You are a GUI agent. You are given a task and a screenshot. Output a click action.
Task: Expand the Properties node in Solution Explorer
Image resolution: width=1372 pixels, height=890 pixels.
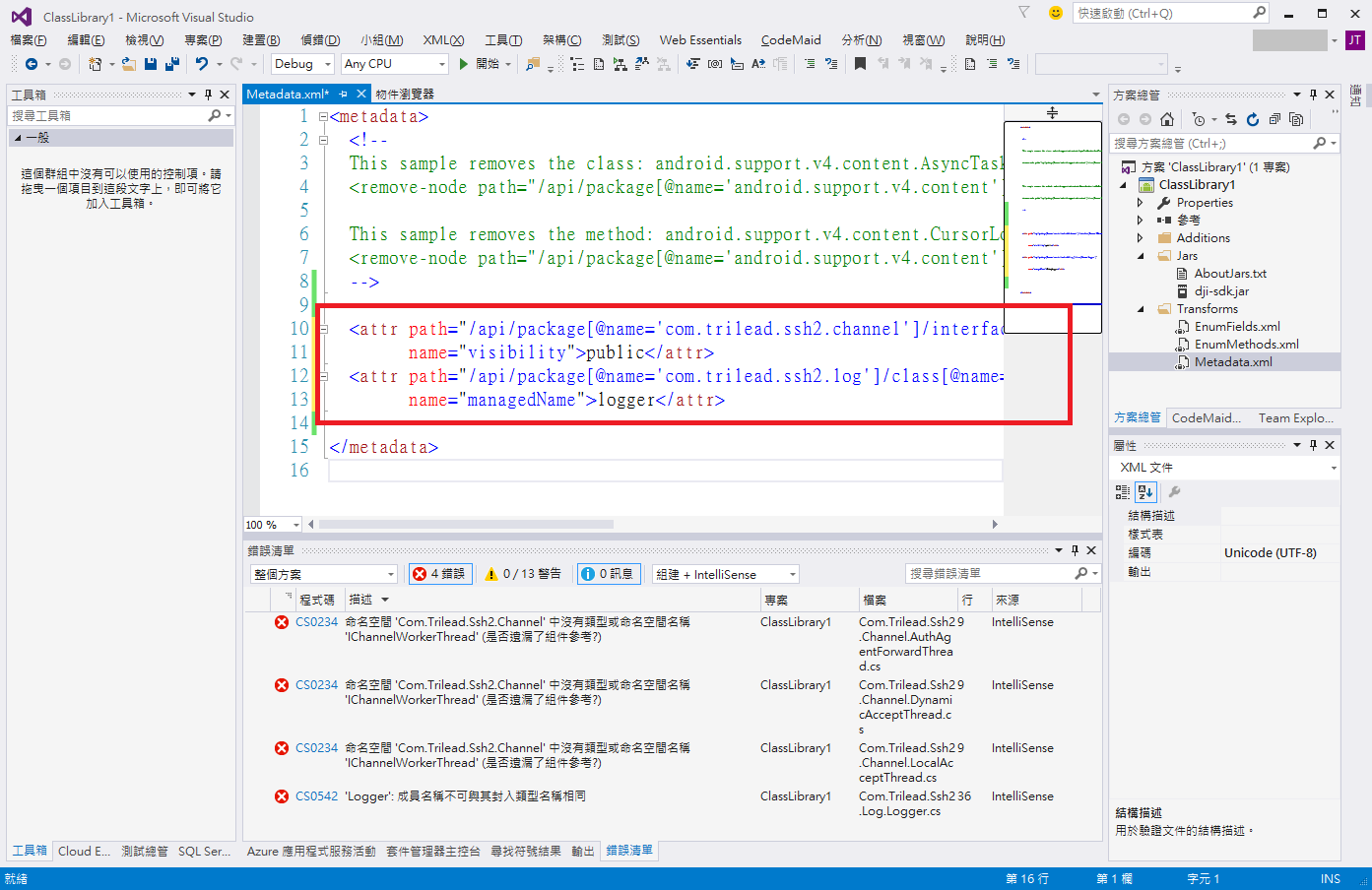[x=1140, y=203]
